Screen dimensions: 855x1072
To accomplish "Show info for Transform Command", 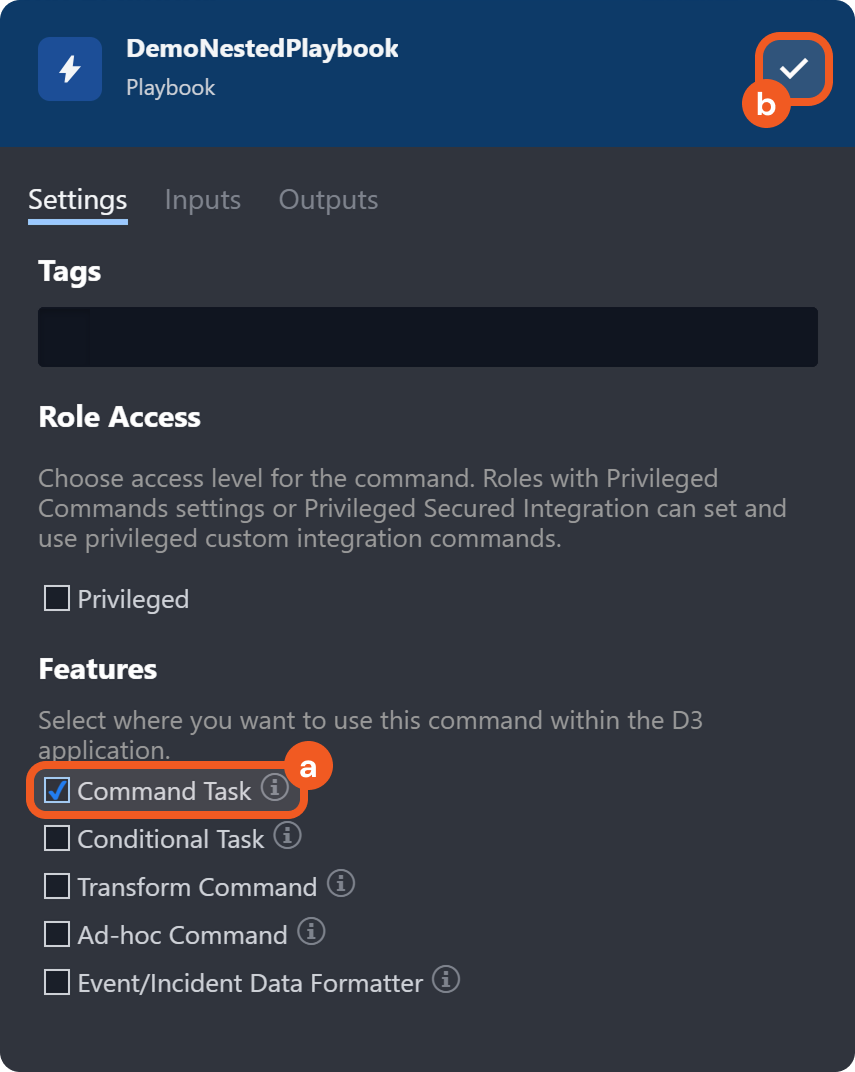I will 341,883.
